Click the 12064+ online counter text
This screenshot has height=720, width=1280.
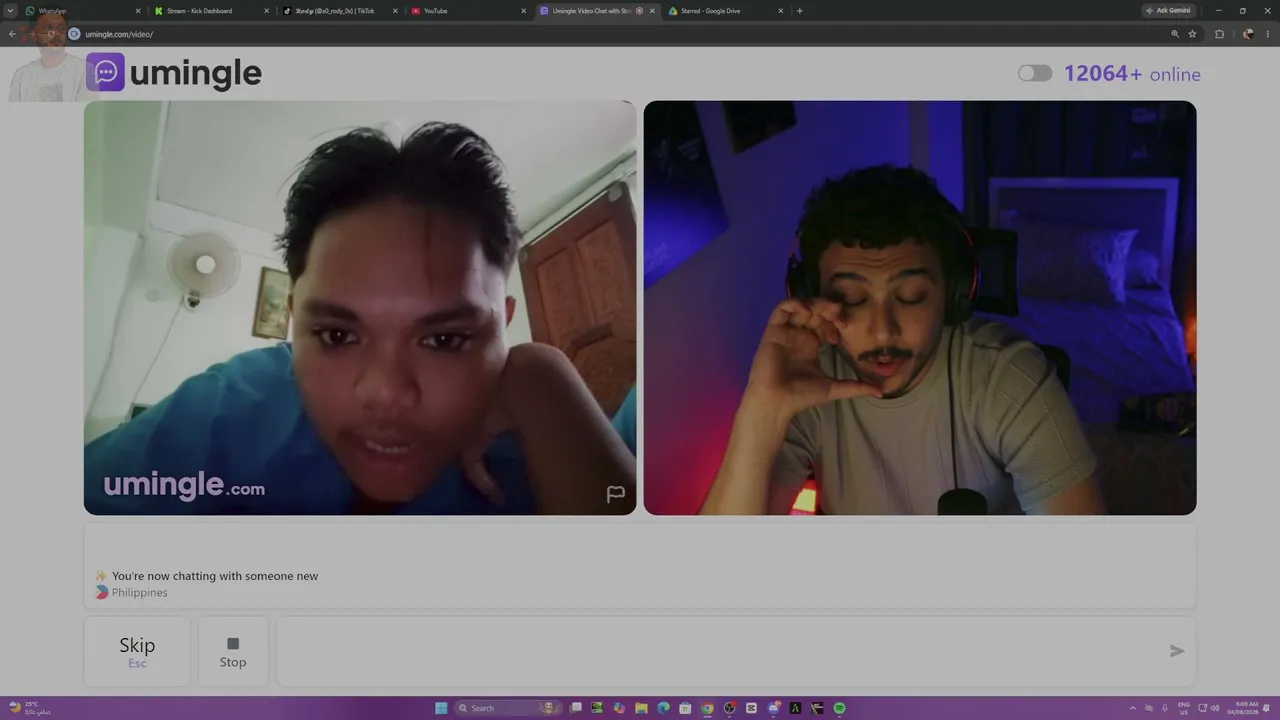1132,74
